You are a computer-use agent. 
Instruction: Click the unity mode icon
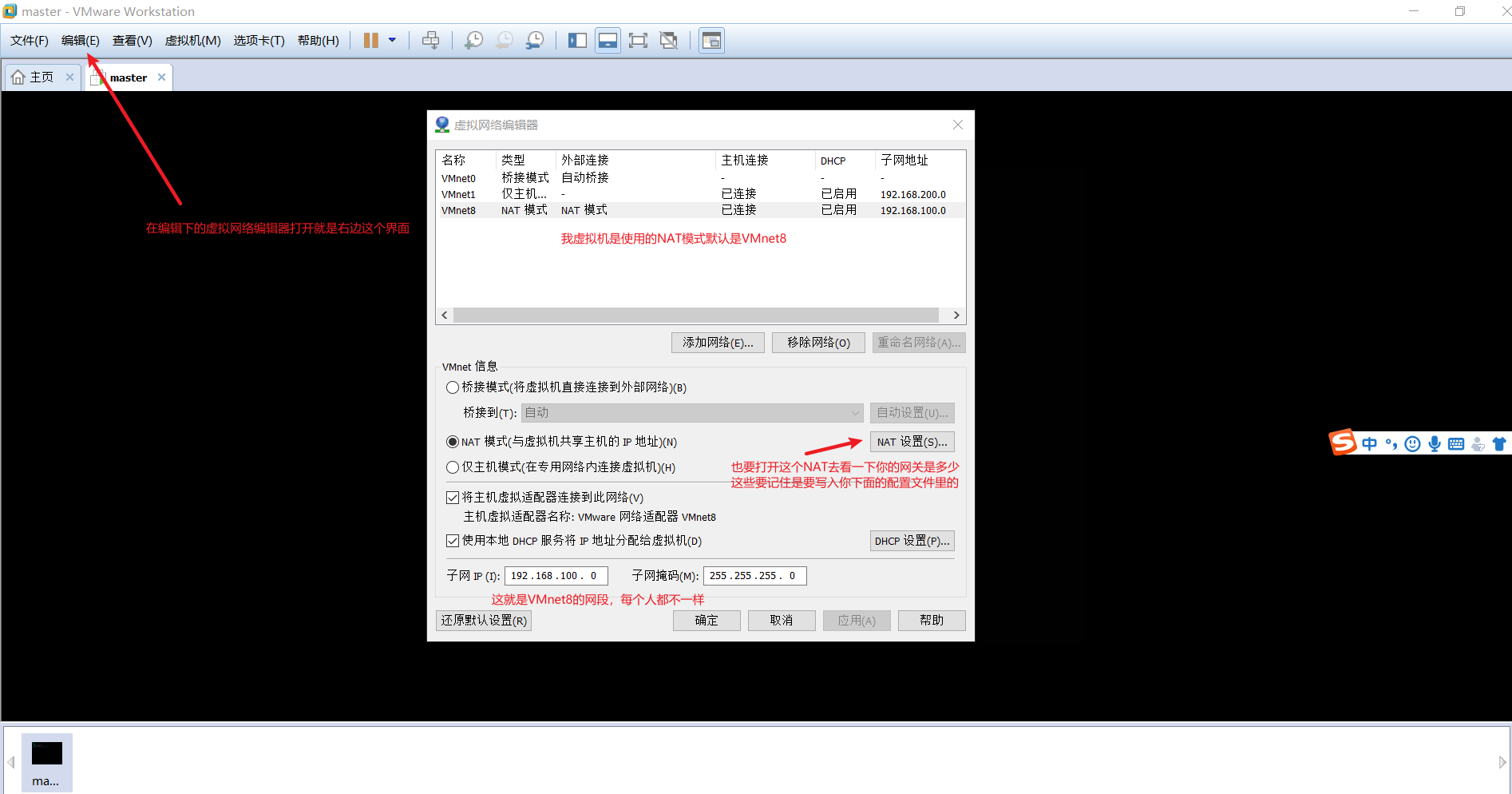point(669,41)
